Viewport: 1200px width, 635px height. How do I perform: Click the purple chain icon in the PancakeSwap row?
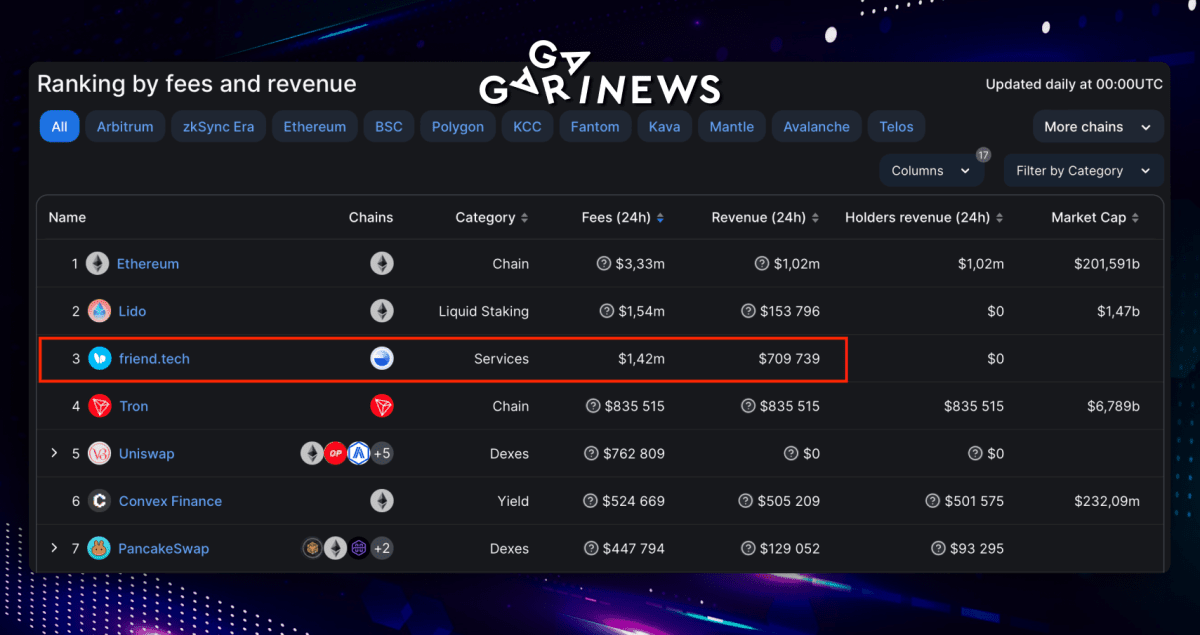359,548
